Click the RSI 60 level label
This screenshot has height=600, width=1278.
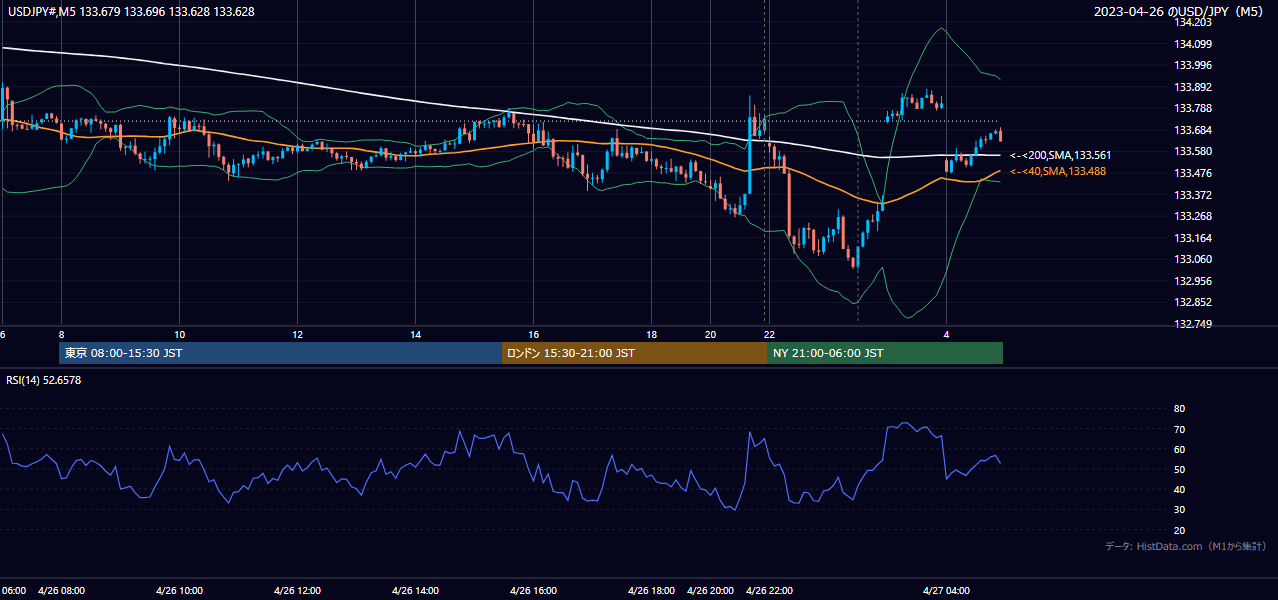pos(1179,449)
